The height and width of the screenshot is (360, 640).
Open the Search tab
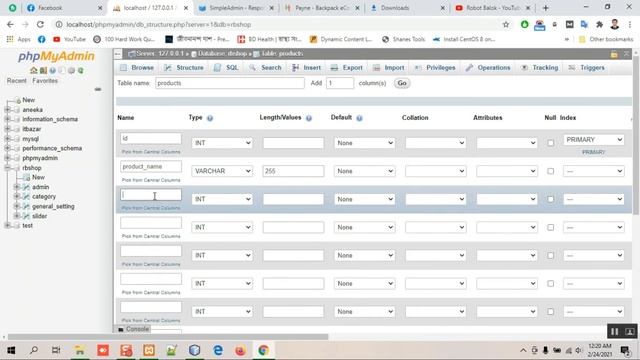[266, 68]
